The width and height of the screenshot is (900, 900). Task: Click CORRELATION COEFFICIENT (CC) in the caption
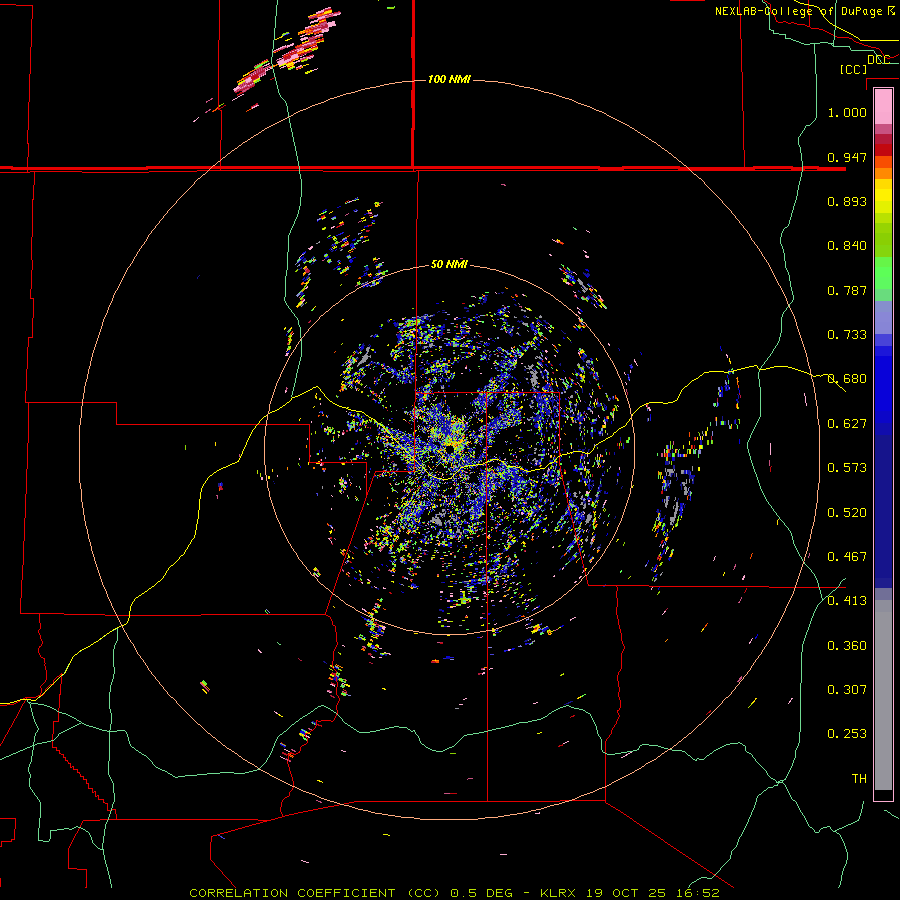tap(315, 893)
